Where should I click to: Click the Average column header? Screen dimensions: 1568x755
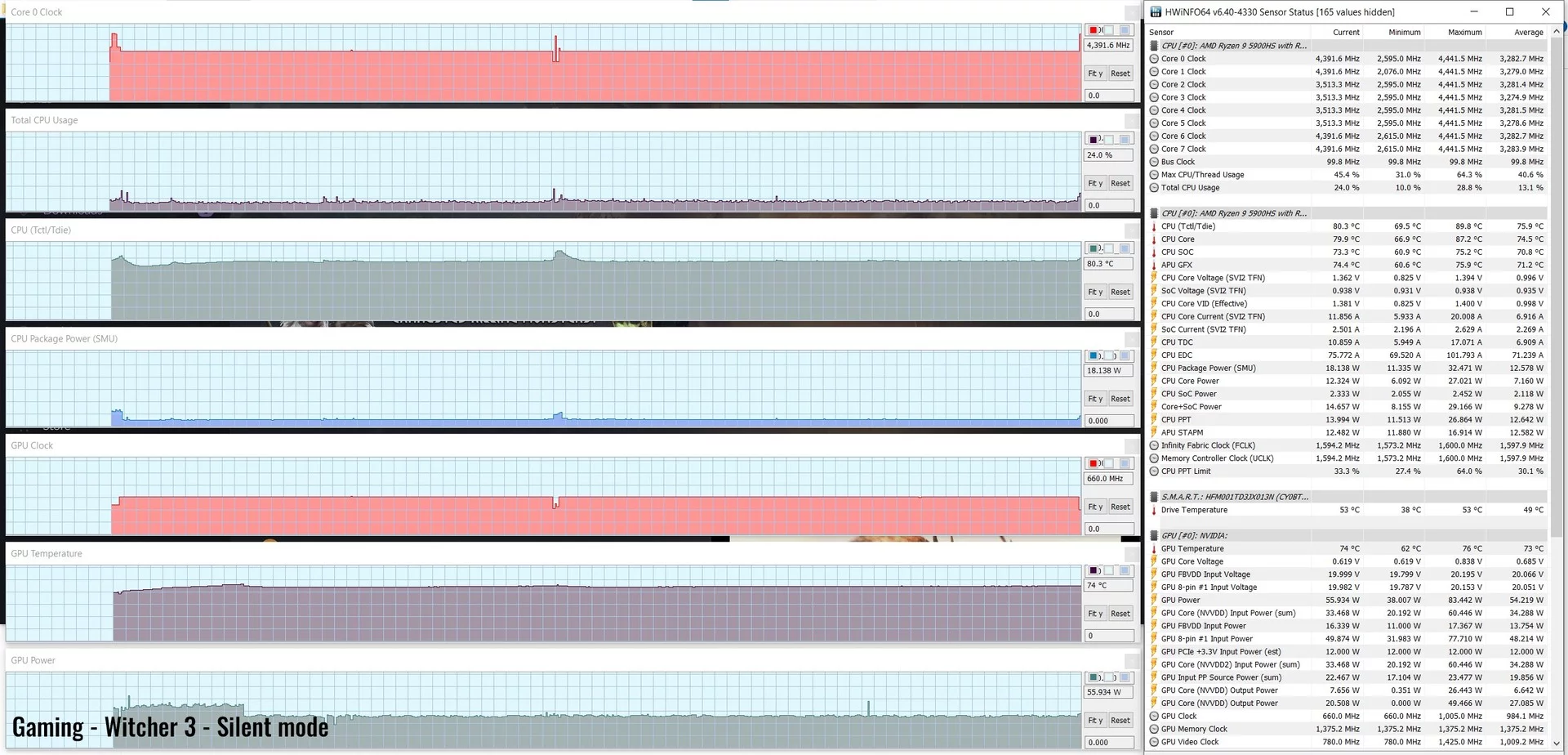pos(1528,33)
